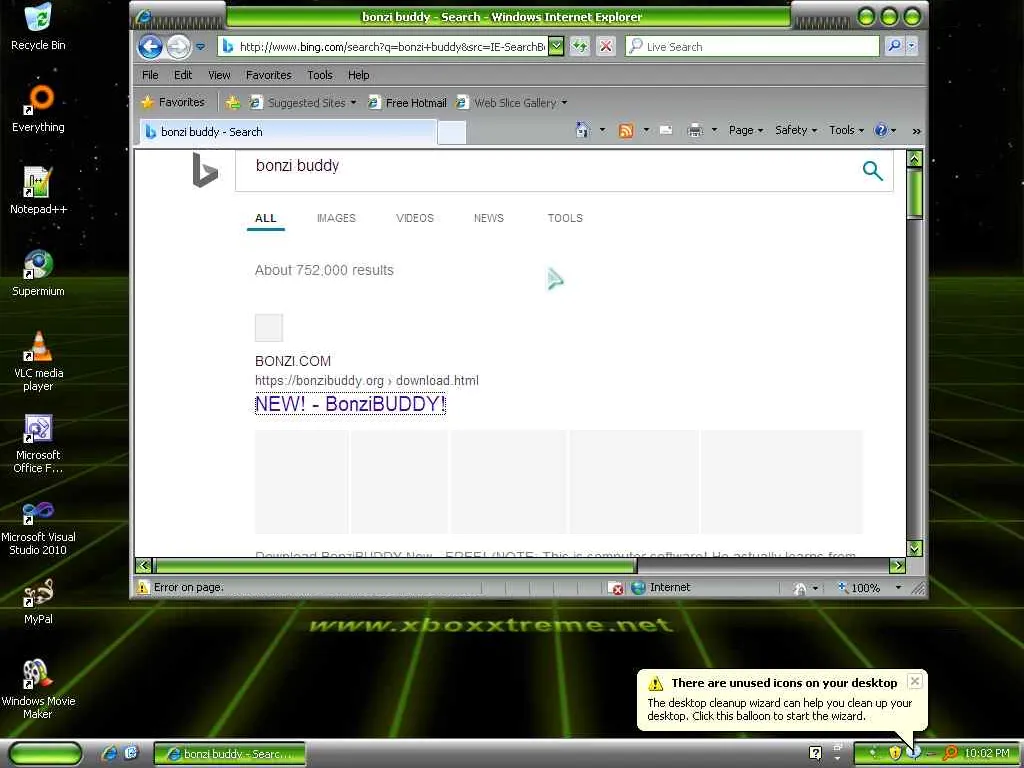Screen dimensions: 1024x768
Task: Click the Live Search magnifier button
Action: pos(894,46)
